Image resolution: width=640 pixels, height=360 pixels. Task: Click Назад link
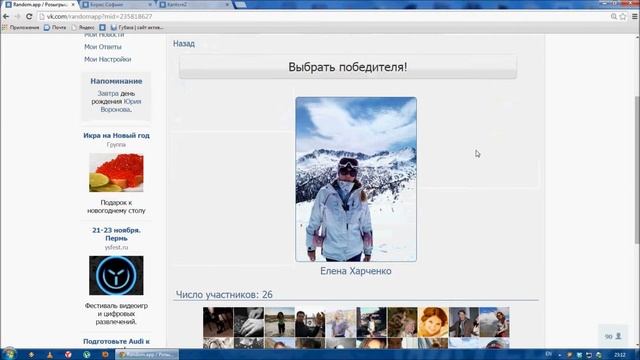point(184,44)
